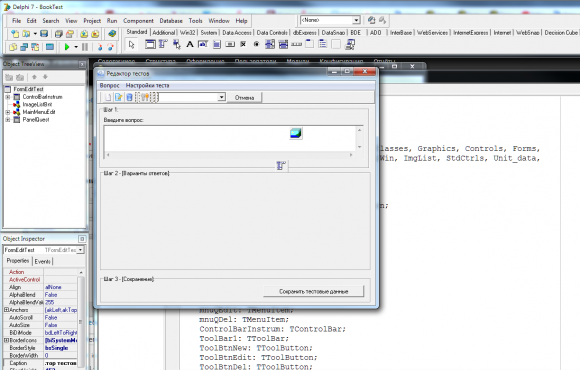Select the CheckBox component in palette
Viewport: 580px width, 370px height.
pyautogui.click(x=243, y=44)
